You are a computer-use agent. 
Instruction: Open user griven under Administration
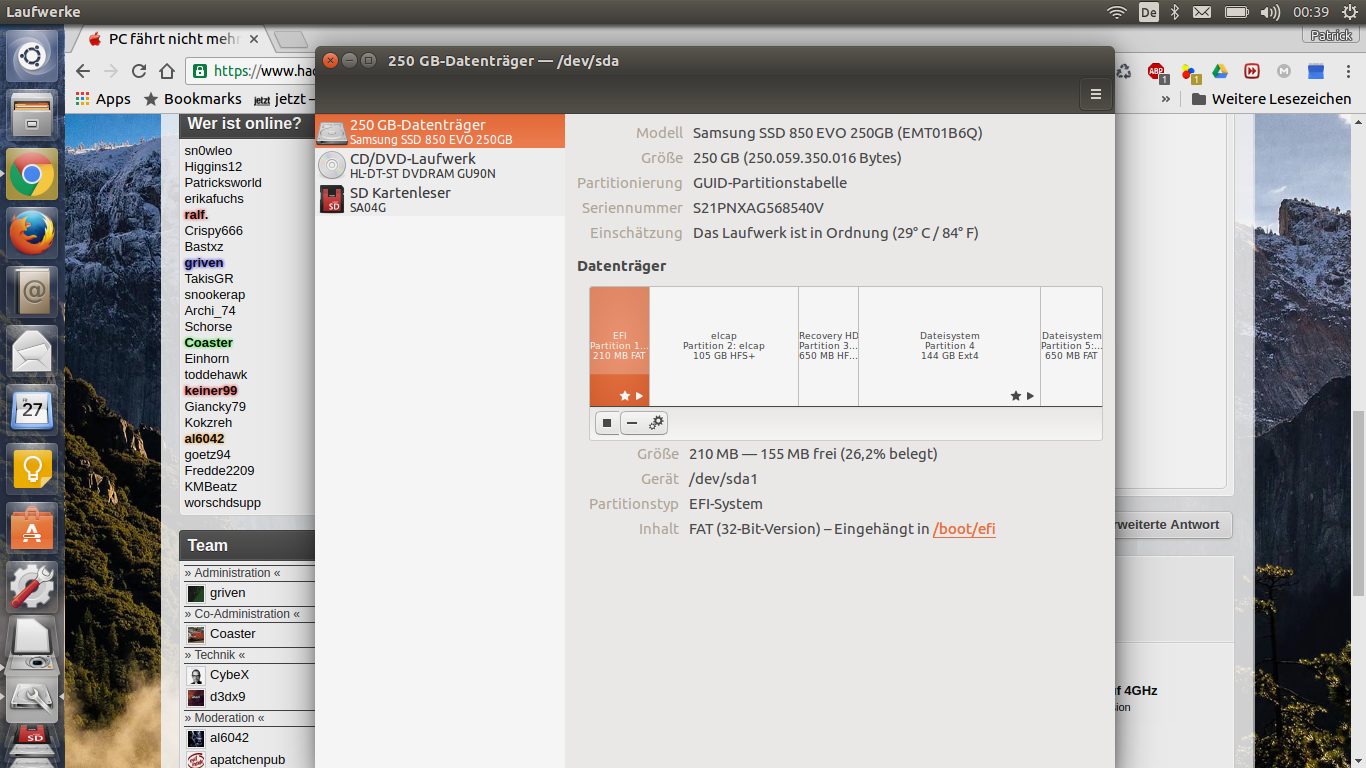click(x=227, y=593)
